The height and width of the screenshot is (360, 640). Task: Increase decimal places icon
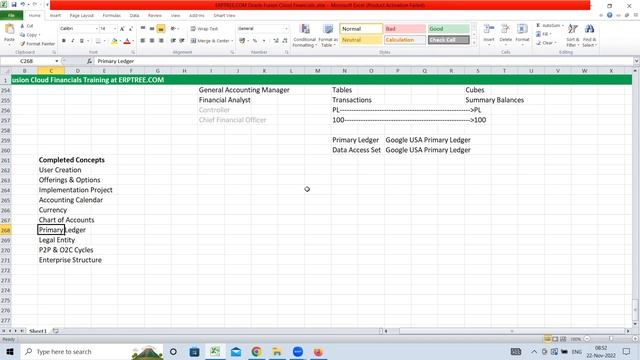[276, 40]
